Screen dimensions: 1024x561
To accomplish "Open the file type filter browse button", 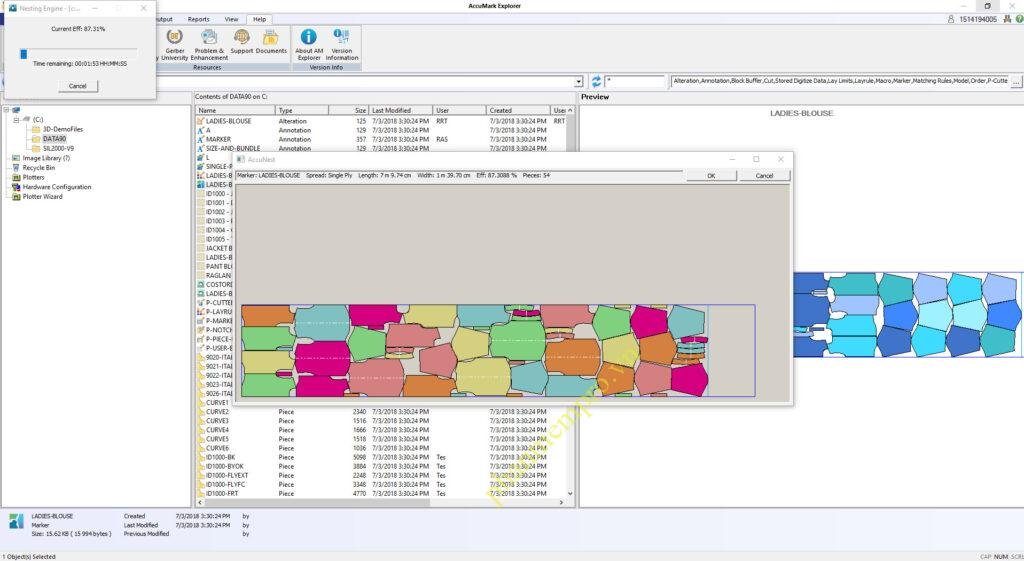I will point(1015,81).
